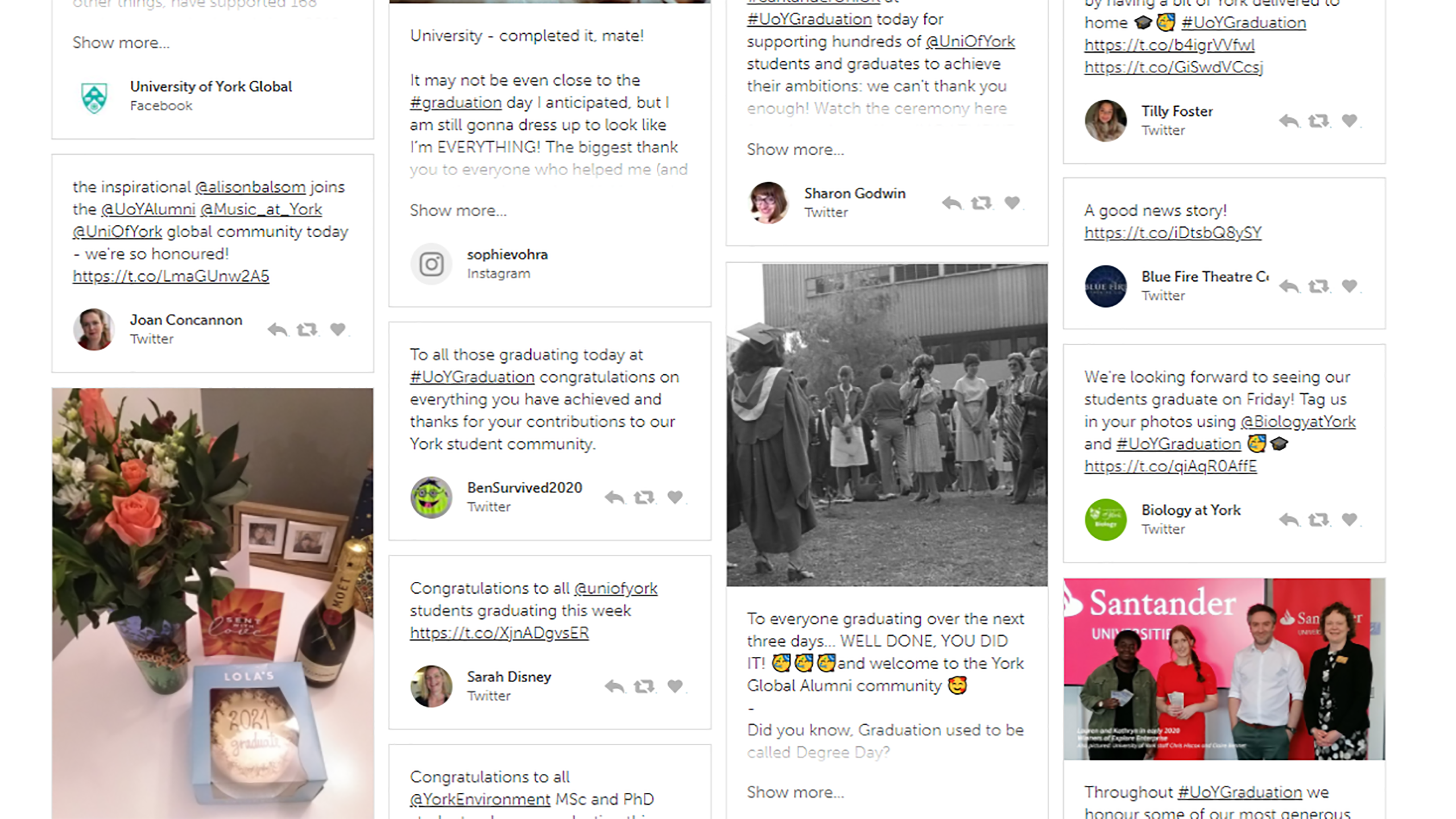Like the Blue Fire Theatre tweet
Image resolution: width=1456 pixels, height=819 pixels.
click(1350, 286)
